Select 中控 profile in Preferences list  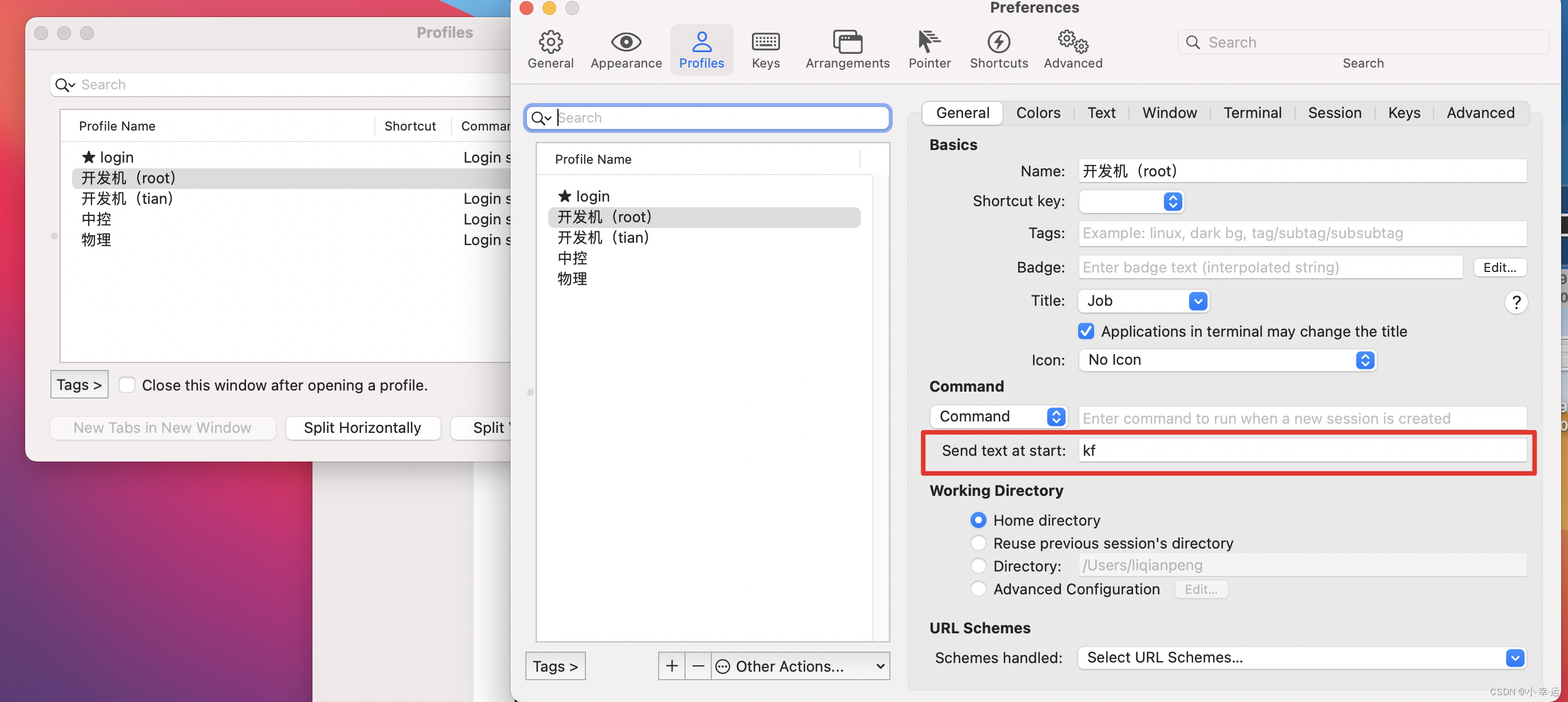pyautogui.click(x=703, y=258)
